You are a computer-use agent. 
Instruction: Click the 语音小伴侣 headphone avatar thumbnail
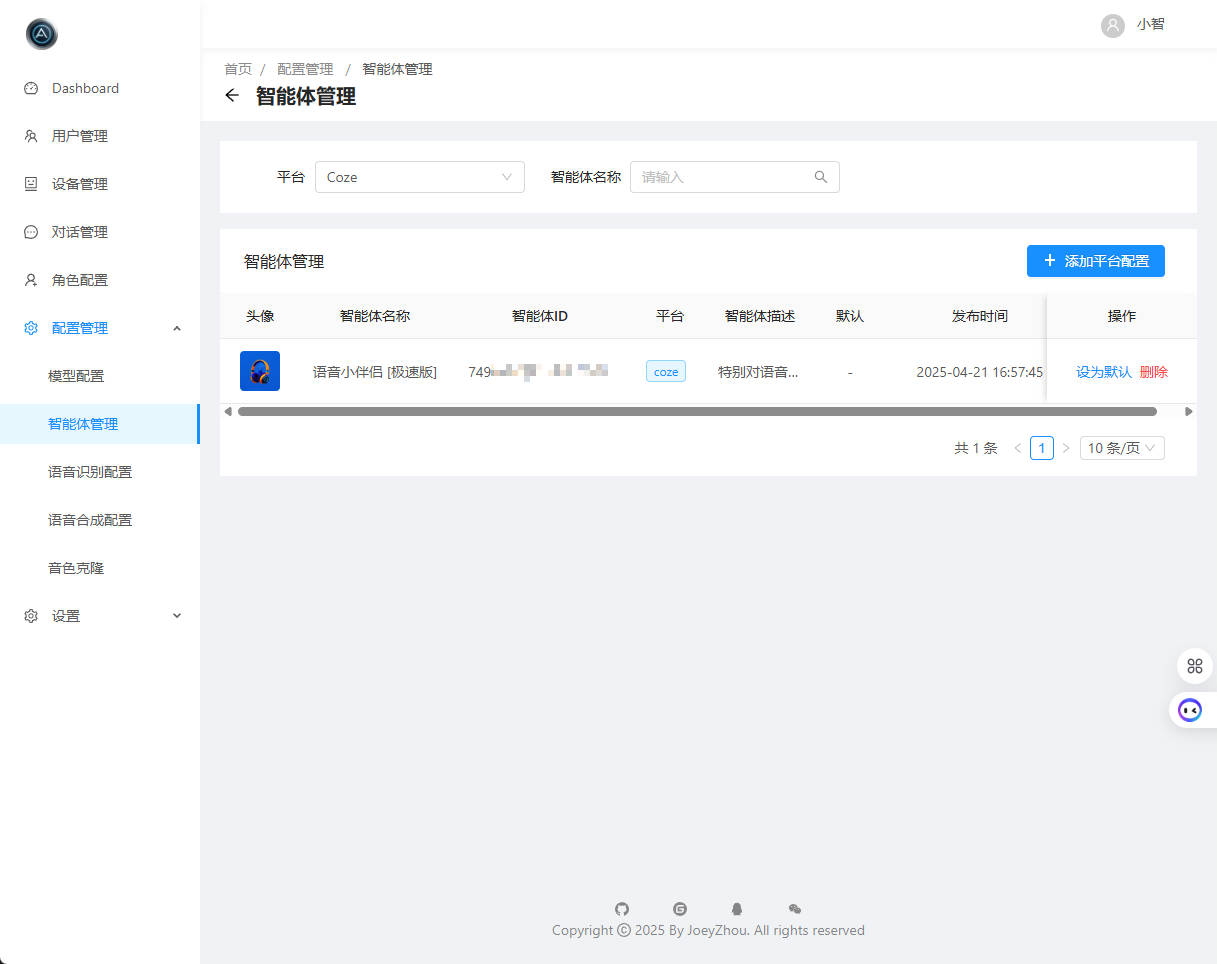(x=260, y=371)
